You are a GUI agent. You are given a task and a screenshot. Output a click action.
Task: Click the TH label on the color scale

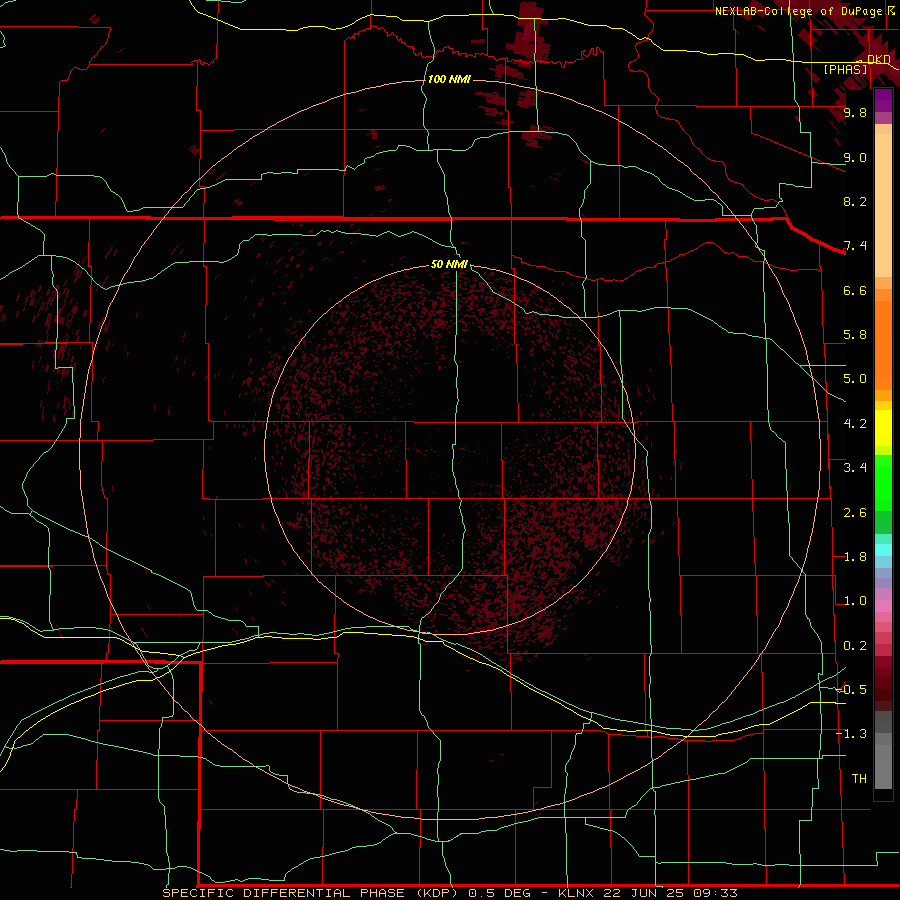tap(859, 779)
